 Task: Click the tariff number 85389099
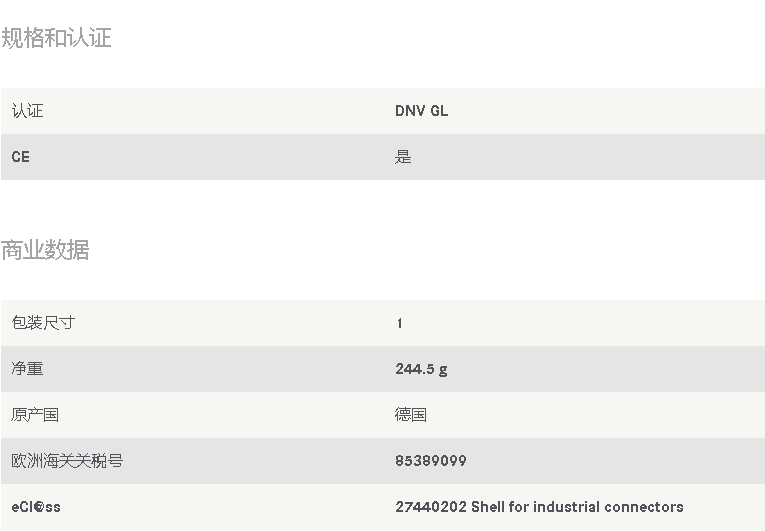click(431, 461)
